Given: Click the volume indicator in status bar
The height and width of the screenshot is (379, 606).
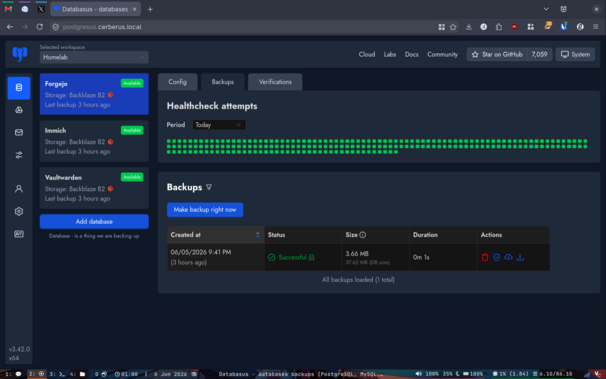Looking at the screenshot, I should point(427,374).
